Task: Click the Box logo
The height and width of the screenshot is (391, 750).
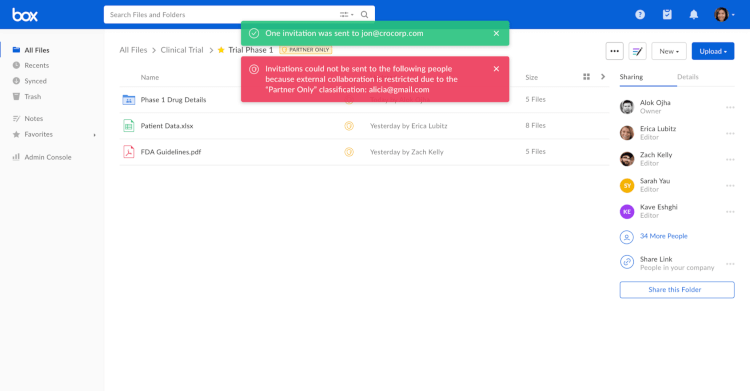Action: pos(25,15)
